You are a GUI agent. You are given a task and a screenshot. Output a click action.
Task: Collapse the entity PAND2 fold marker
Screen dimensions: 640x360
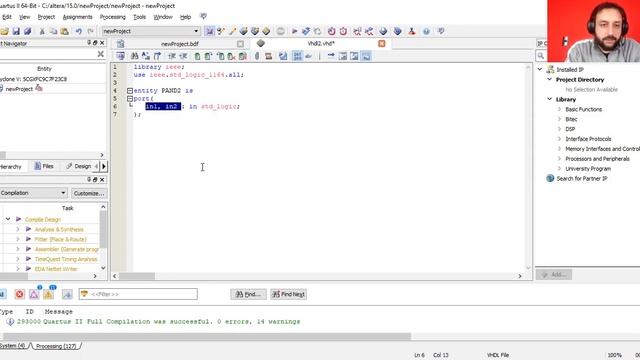[x=130, y=91]
